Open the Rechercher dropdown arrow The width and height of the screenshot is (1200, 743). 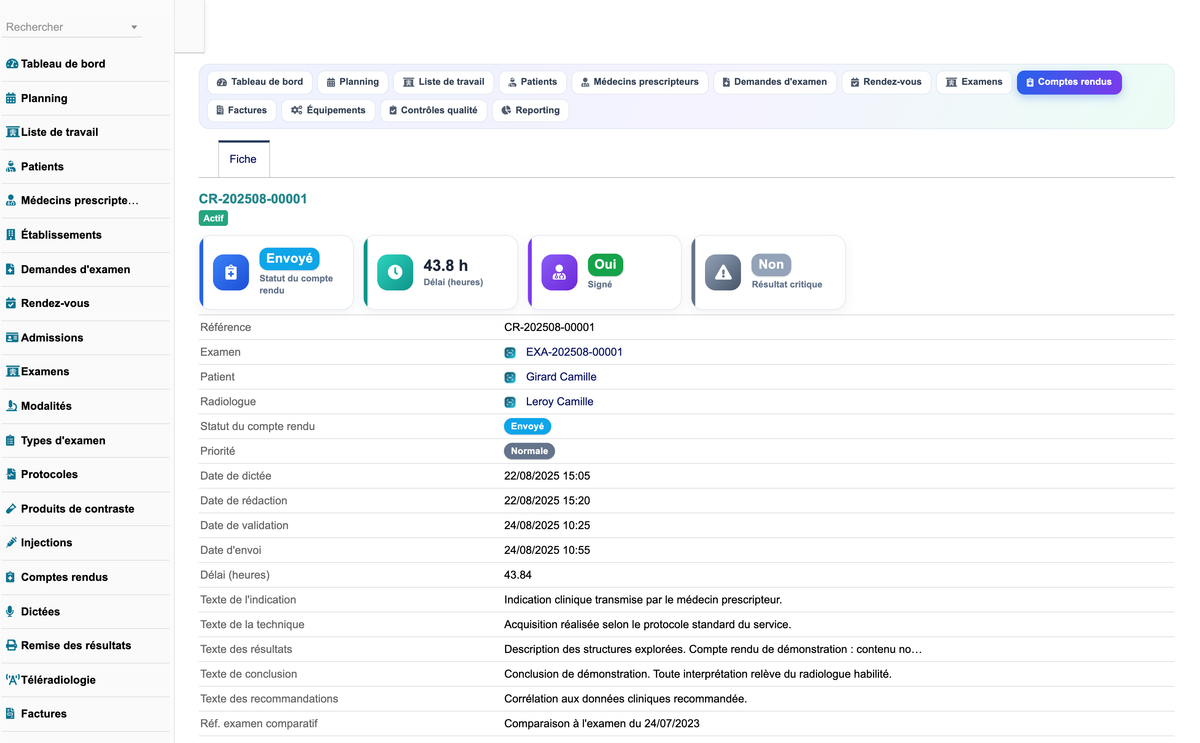pos(134,28)
